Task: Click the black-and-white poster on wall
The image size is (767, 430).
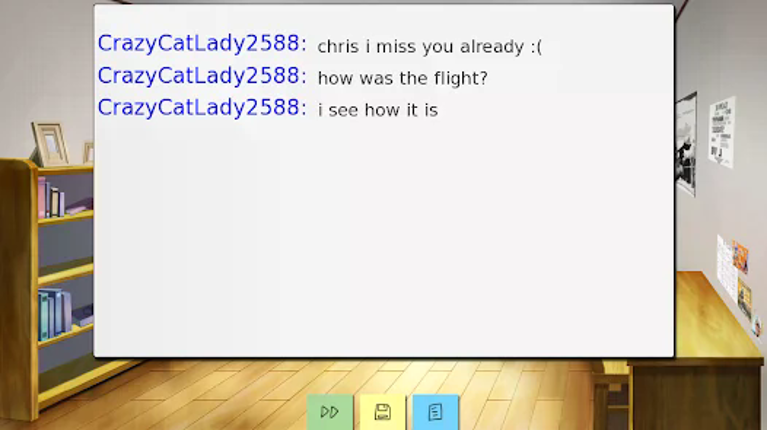Action: (686, 145)
